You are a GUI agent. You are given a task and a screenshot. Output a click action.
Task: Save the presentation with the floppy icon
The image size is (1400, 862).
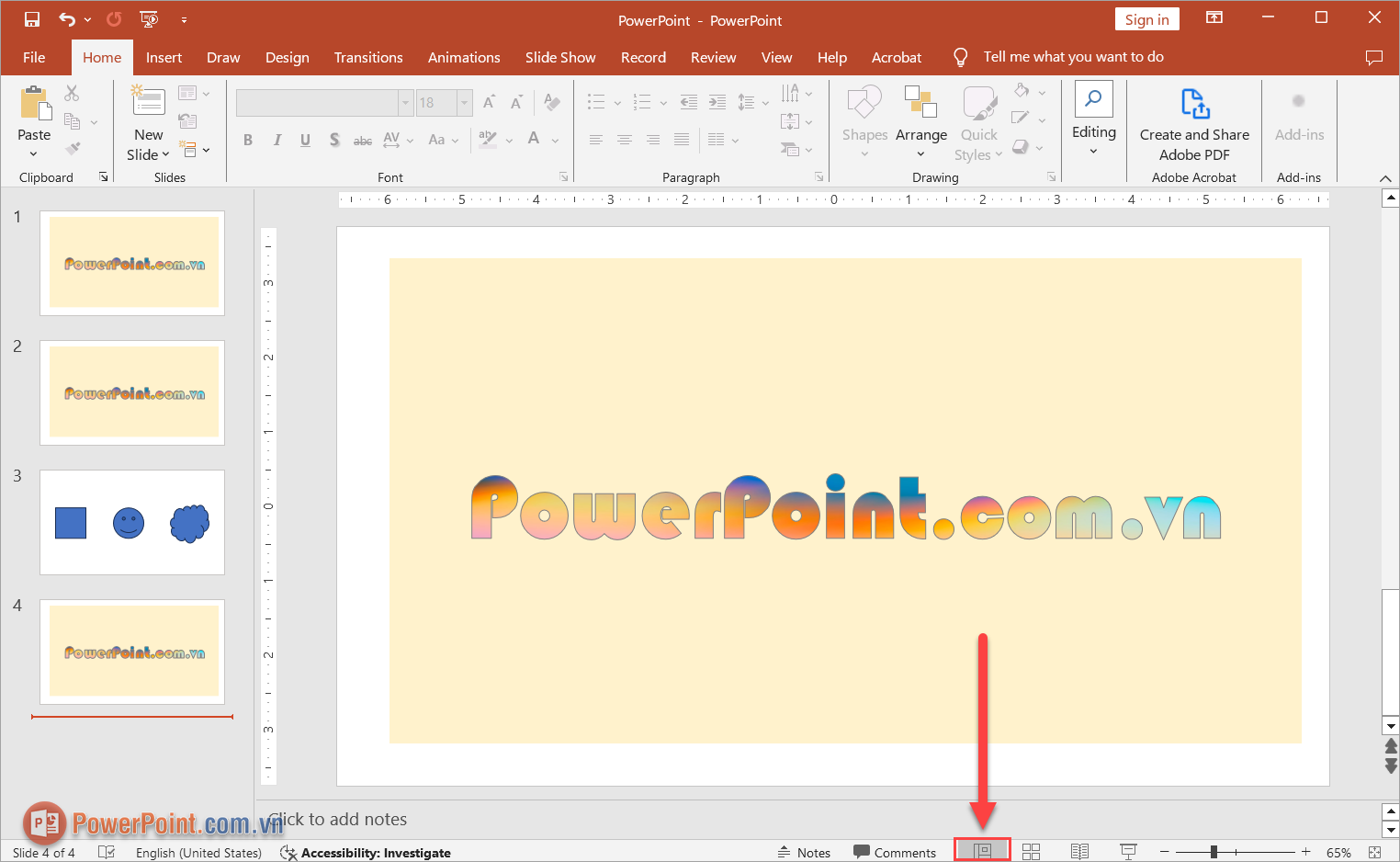click(x=32, y=19)
